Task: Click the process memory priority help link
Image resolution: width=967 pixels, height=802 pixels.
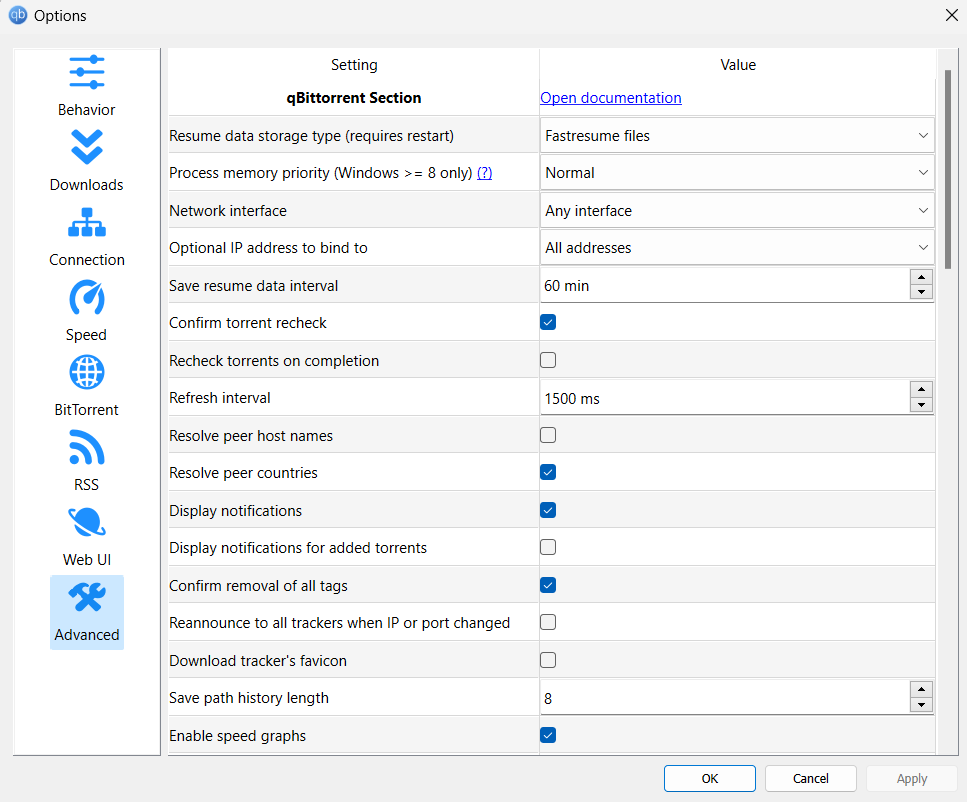Action: [x=484, y=172]
